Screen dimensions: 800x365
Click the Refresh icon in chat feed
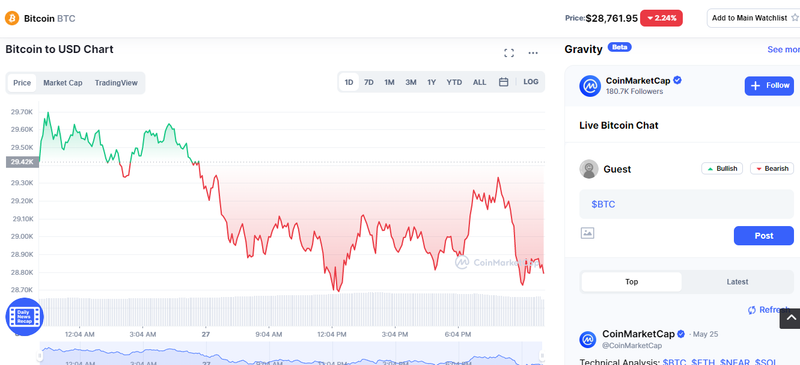pos(752,310)
